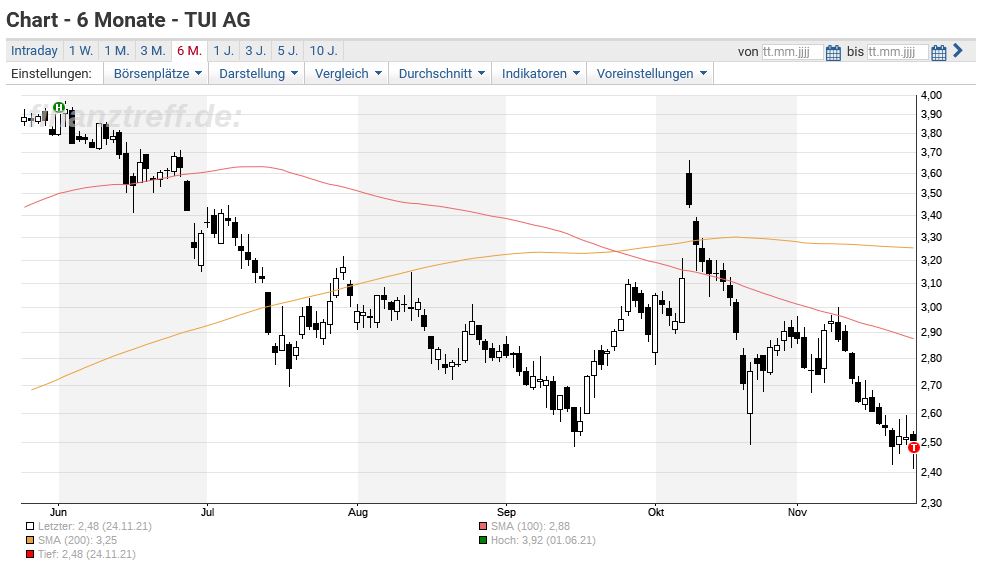The width and height of the screenshot is (984, 572).
Task: Click the 3,00 price axis label
Action: coord(931,307)
